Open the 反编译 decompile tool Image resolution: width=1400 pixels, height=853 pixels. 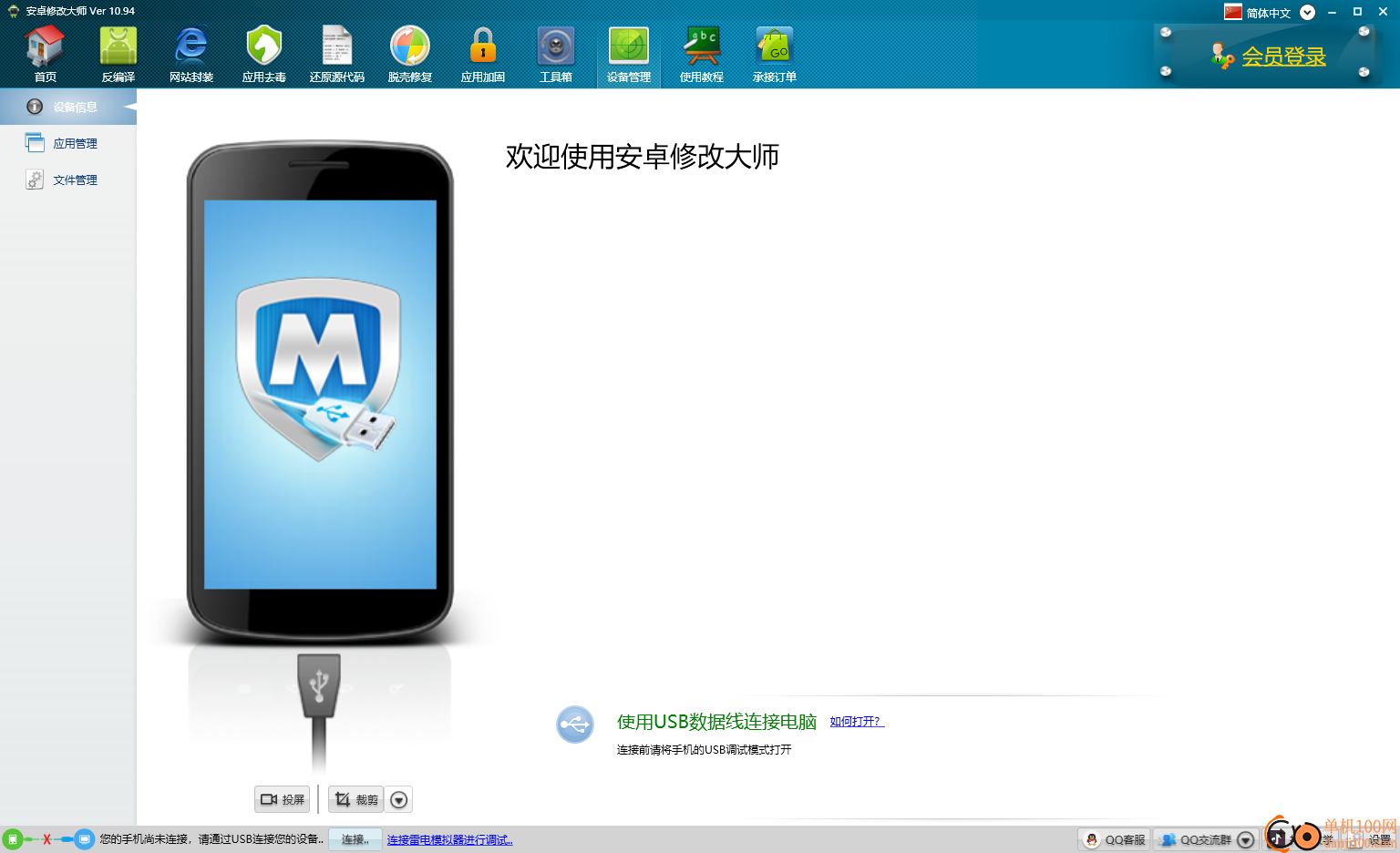pyautogui.click(x=118, y=54)
